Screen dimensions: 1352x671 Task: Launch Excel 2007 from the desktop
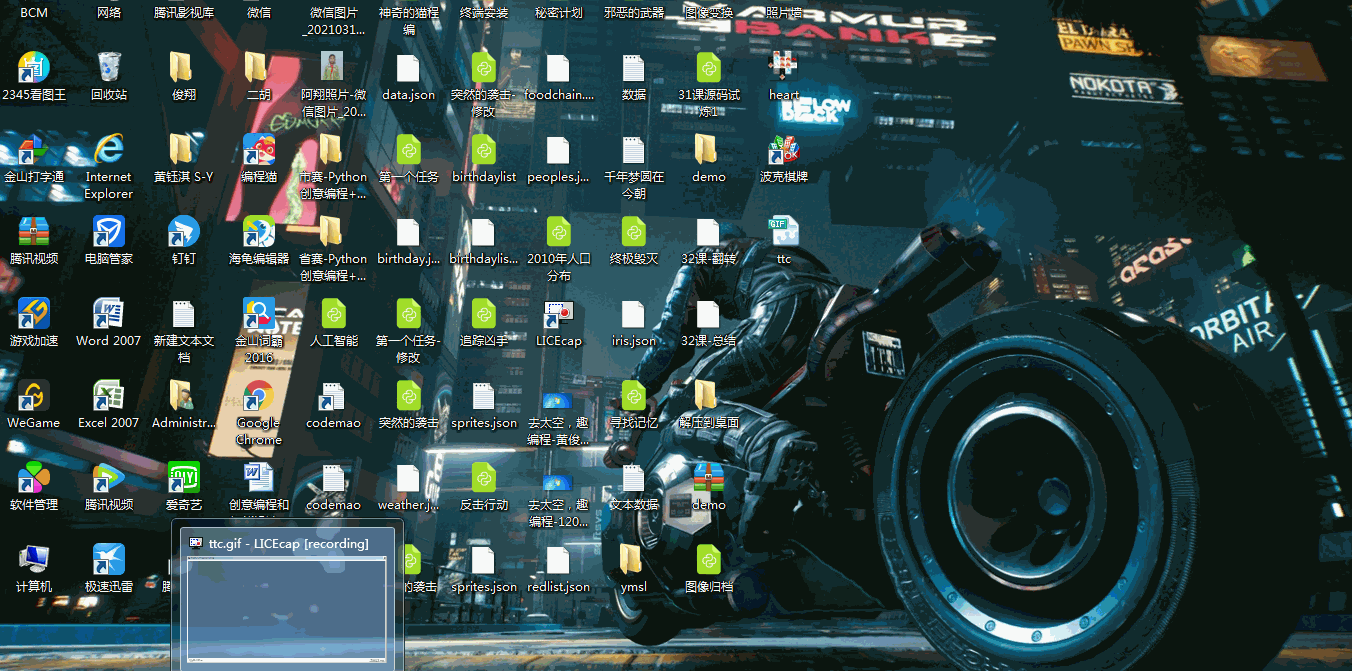coord(109,396)
